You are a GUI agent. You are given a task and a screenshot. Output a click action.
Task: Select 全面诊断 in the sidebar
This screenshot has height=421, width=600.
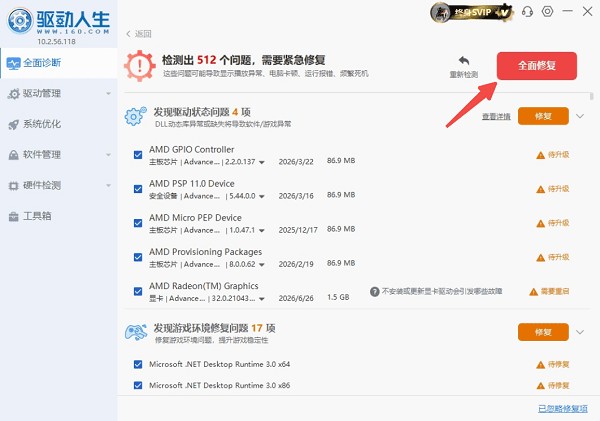pyautogui.click(x=59, y=63)
